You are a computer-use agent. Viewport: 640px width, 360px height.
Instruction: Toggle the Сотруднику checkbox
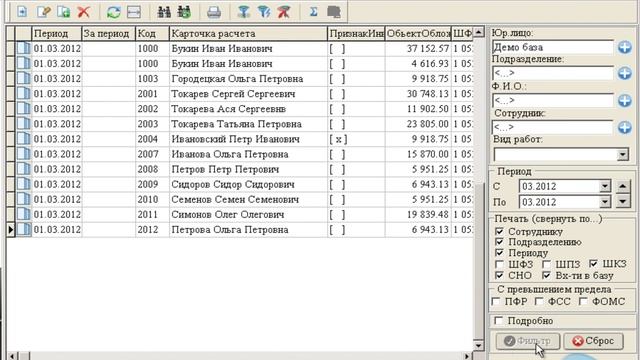pyautogui.click(x=499, y=231)
